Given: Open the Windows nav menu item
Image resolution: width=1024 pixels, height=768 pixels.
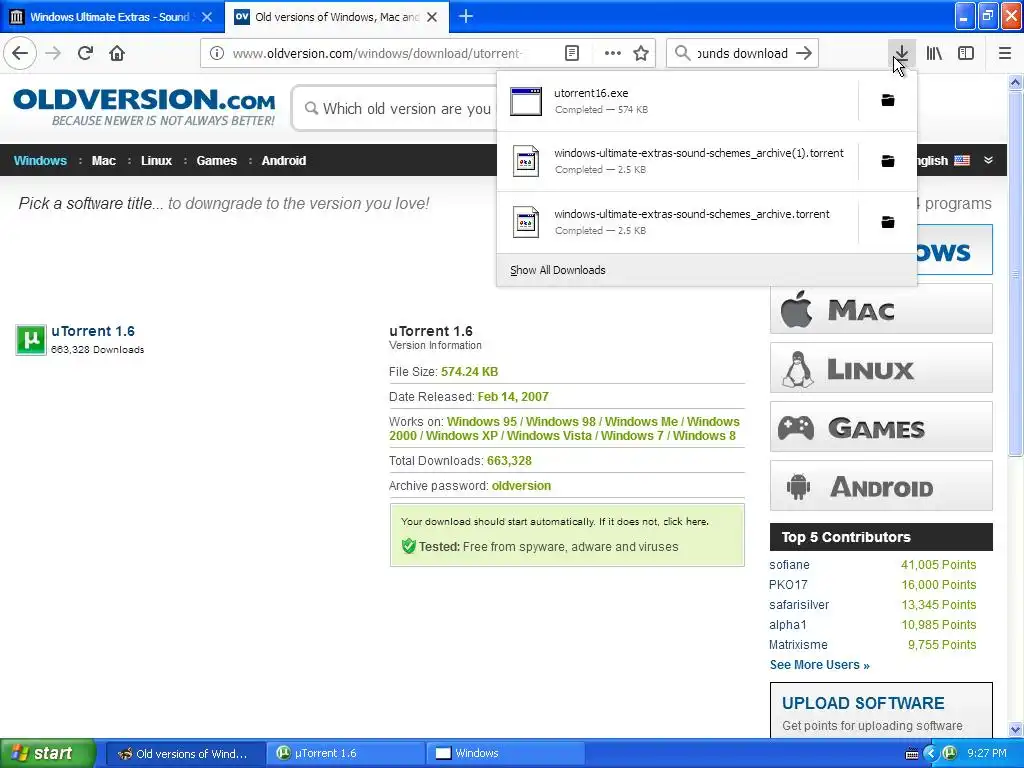Looking at the screenshot, I should (40, 161).
